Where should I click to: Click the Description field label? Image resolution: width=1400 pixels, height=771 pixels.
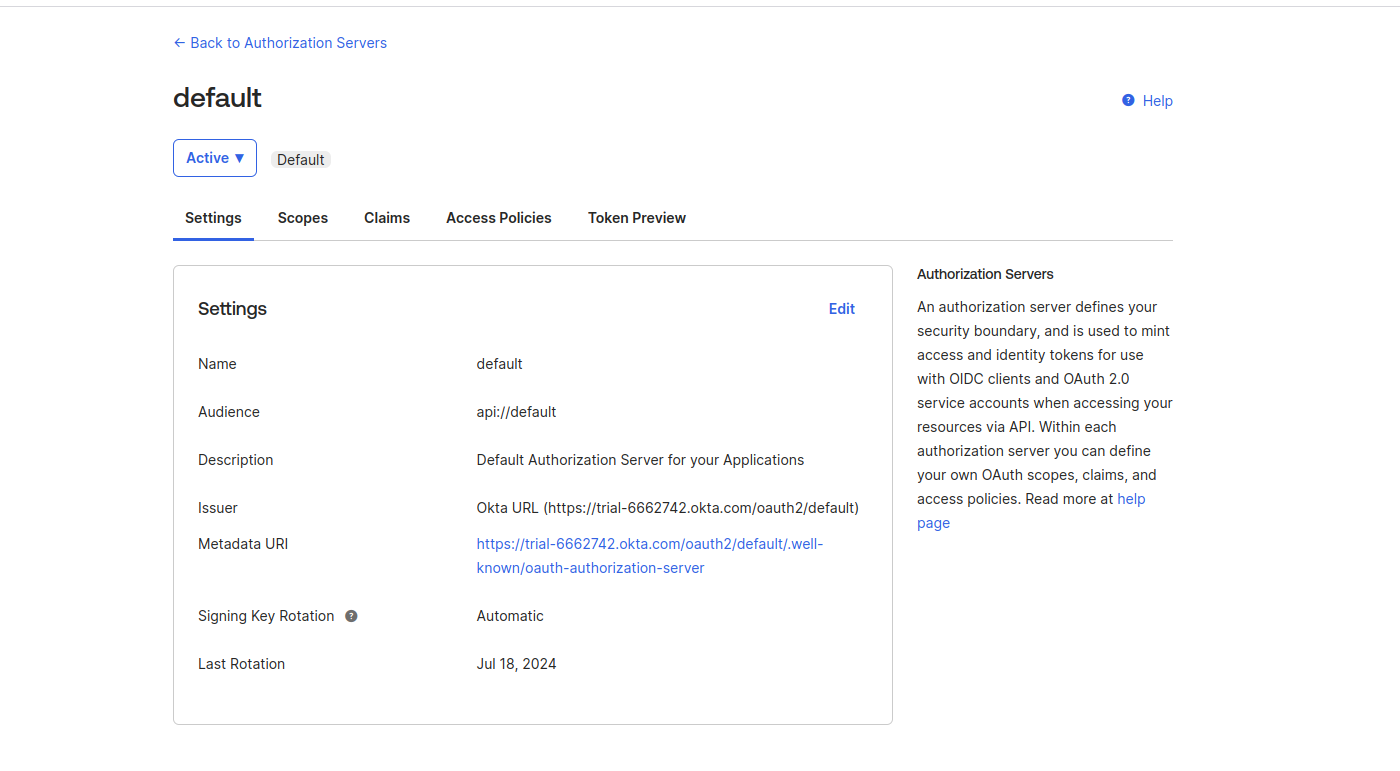pyautogui.click(x=235, y=460)
